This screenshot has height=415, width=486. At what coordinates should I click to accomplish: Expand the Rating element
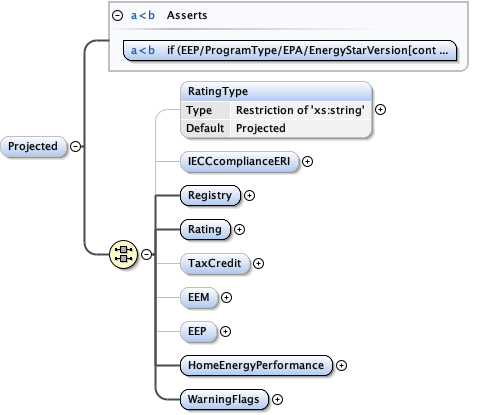[239, 229]
